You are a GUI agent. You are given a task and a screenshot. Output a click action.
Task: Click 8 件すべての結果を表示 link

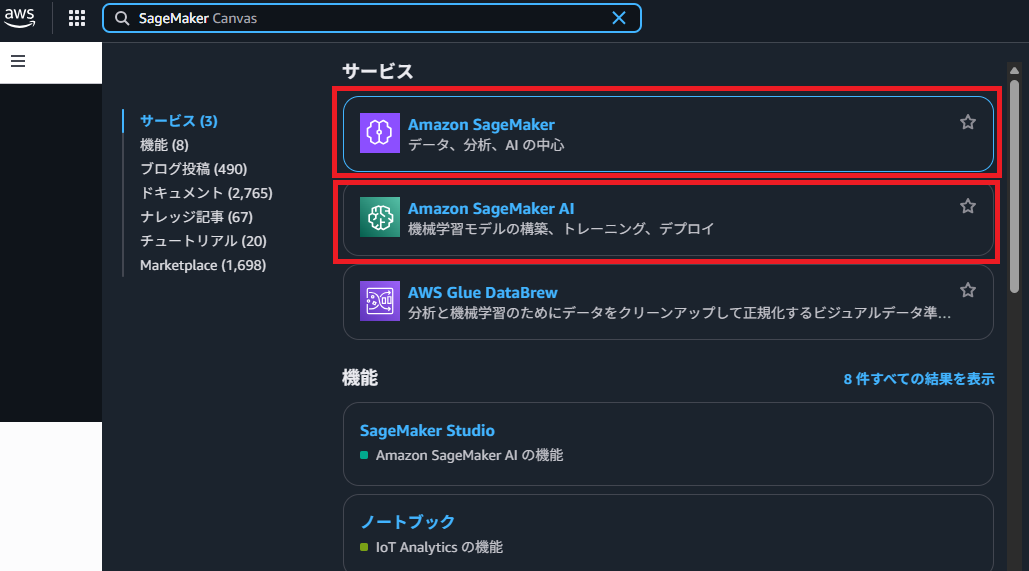point(918,379)
